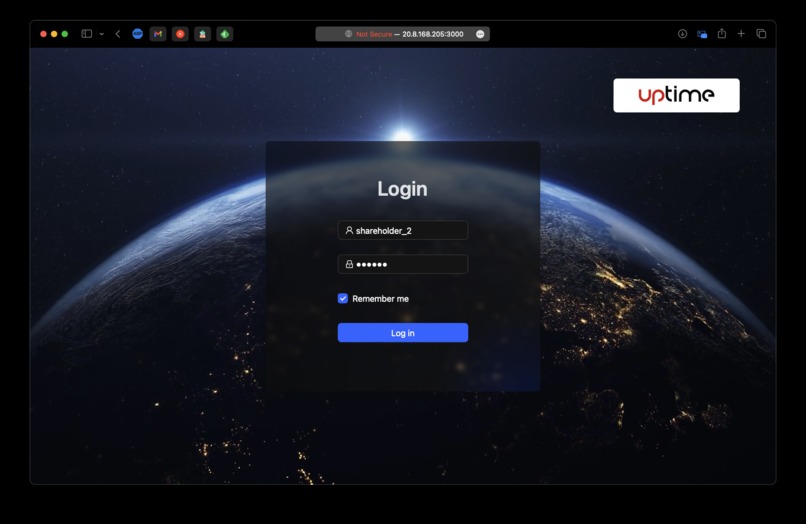Open the green diamond pinned tab icon
The height and width of the screenshot is (524, 806).
point(225,34)
